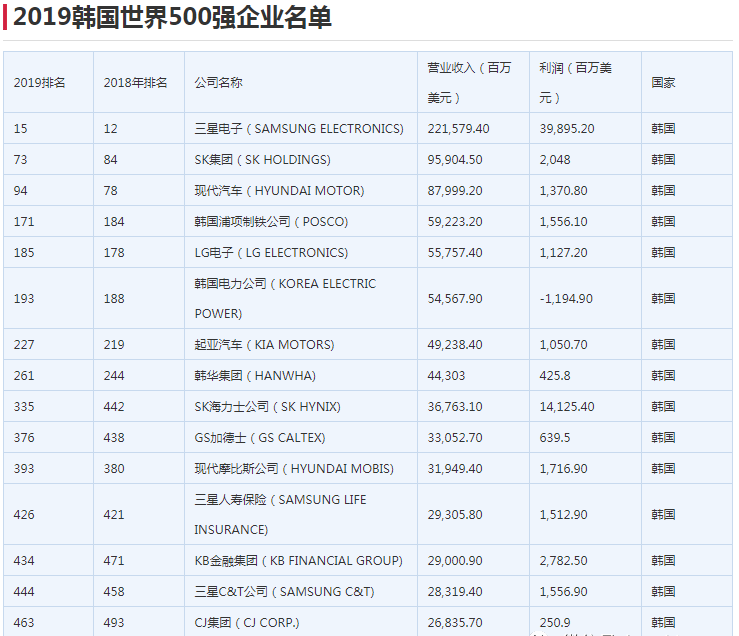The height and width of the screenshot is (636, 739).
Task: Click profit value 1,556.10
Action: click(563, 222)
